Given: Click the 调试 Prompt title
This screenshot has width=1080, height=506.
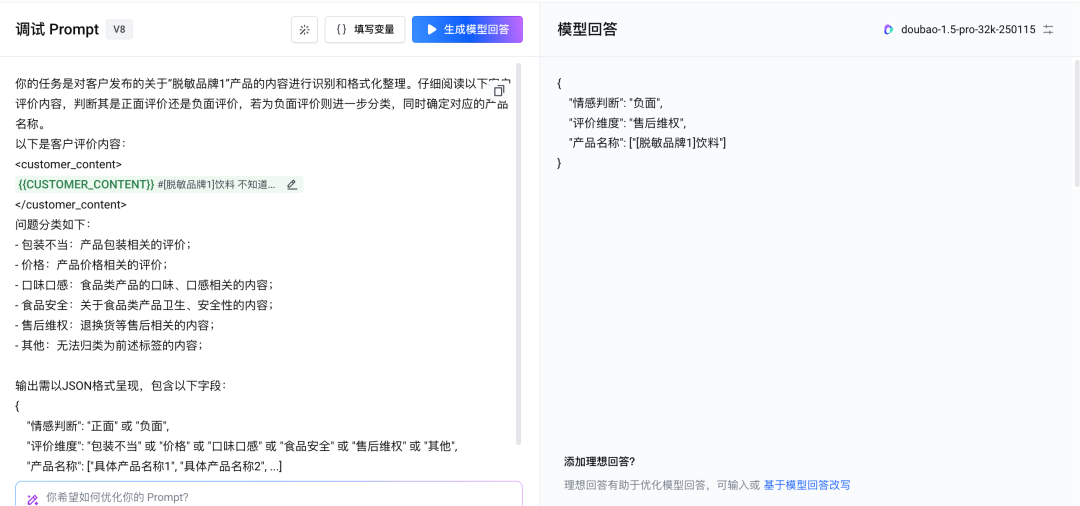Looking at the screenshot, I should click(57, 30).
